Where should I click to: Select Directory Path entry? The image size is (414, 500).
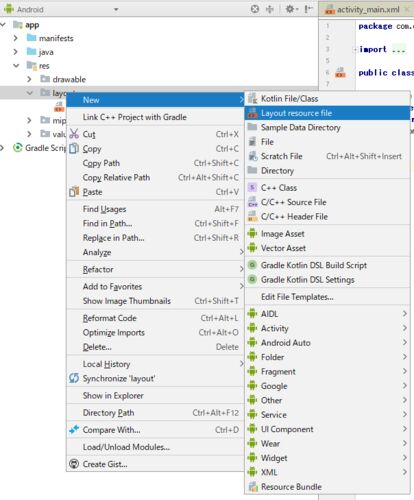(155, 413)
